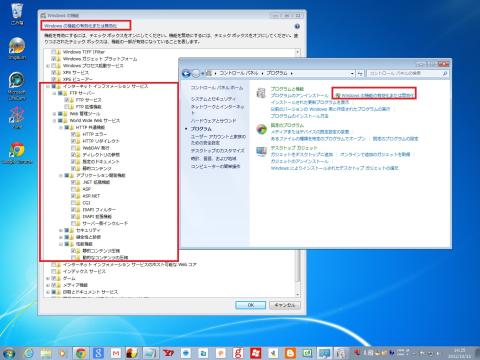This screenshot has width=480, height=360.
Task: Collapse the 'アプリケーション開発機能' tree node
Action: (61, 175)
